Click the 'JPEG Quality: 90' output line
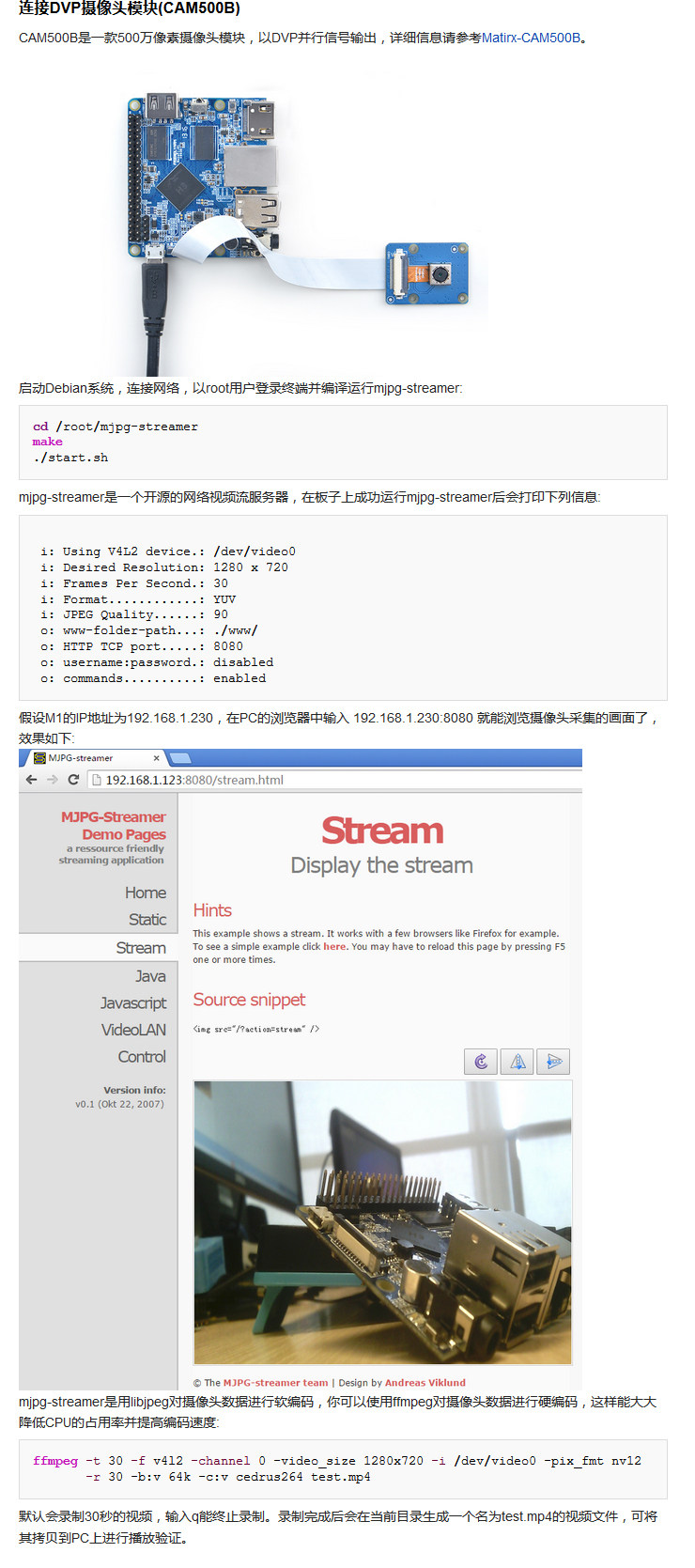This screenshot has width=695, height=1568. click(x=134, y=614)
